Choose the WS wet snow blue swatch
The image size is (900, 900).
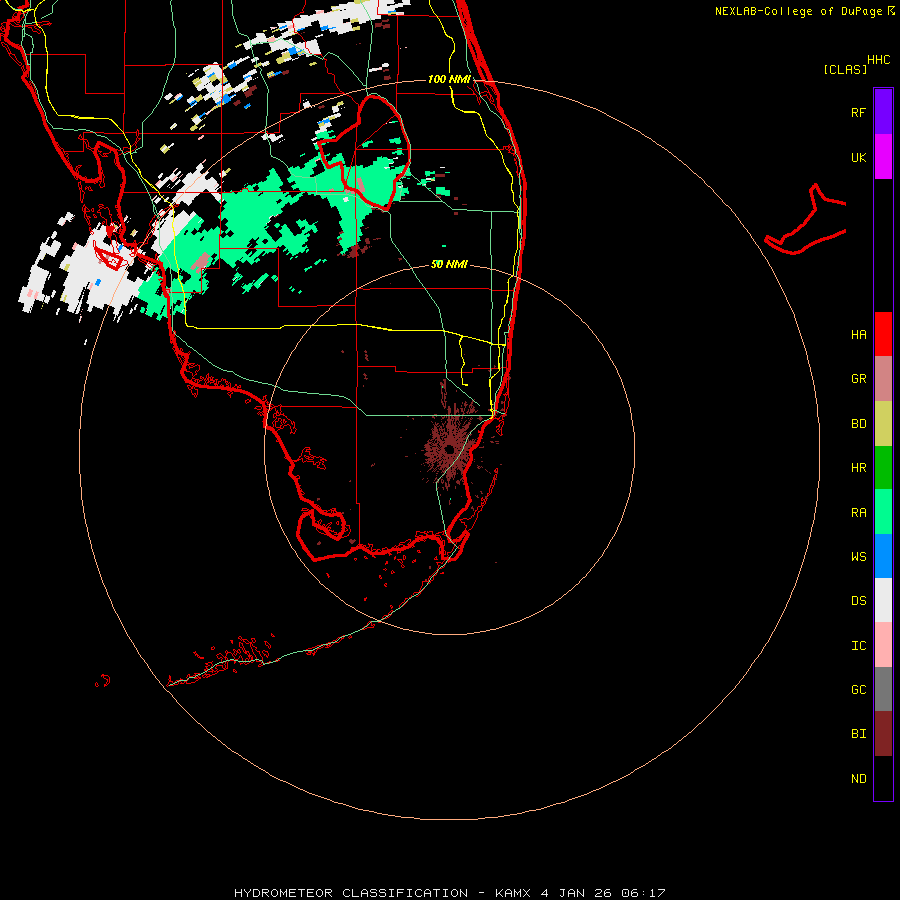click(883, 556)
